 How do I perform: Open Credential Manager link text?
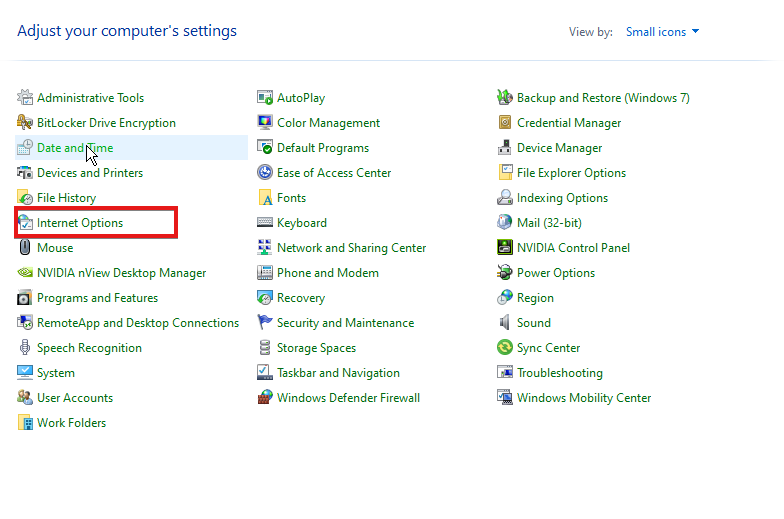[569, 123]
